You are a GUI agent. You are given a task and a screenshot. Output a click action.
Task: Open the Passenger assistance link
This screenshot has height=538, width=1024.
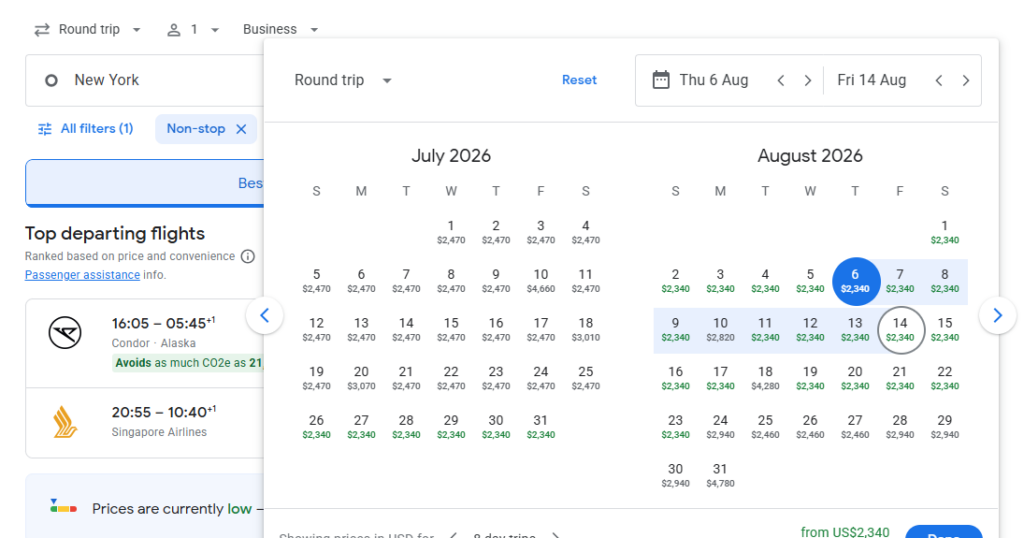click(x=82, y=275)
